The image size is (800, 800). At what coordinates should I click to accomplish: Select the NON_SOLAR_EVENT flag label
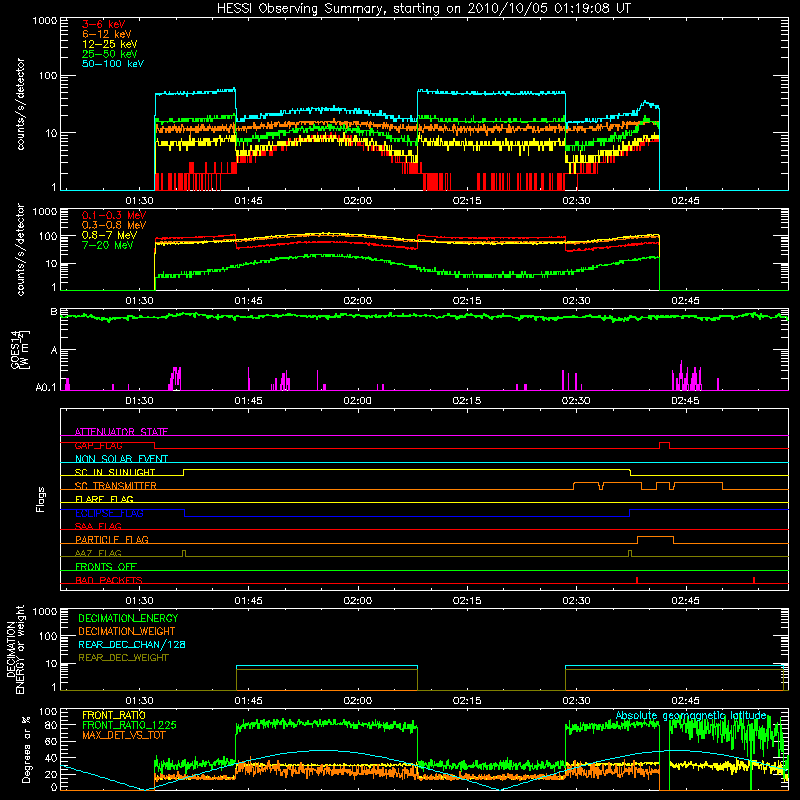click(x=121, y=459)
